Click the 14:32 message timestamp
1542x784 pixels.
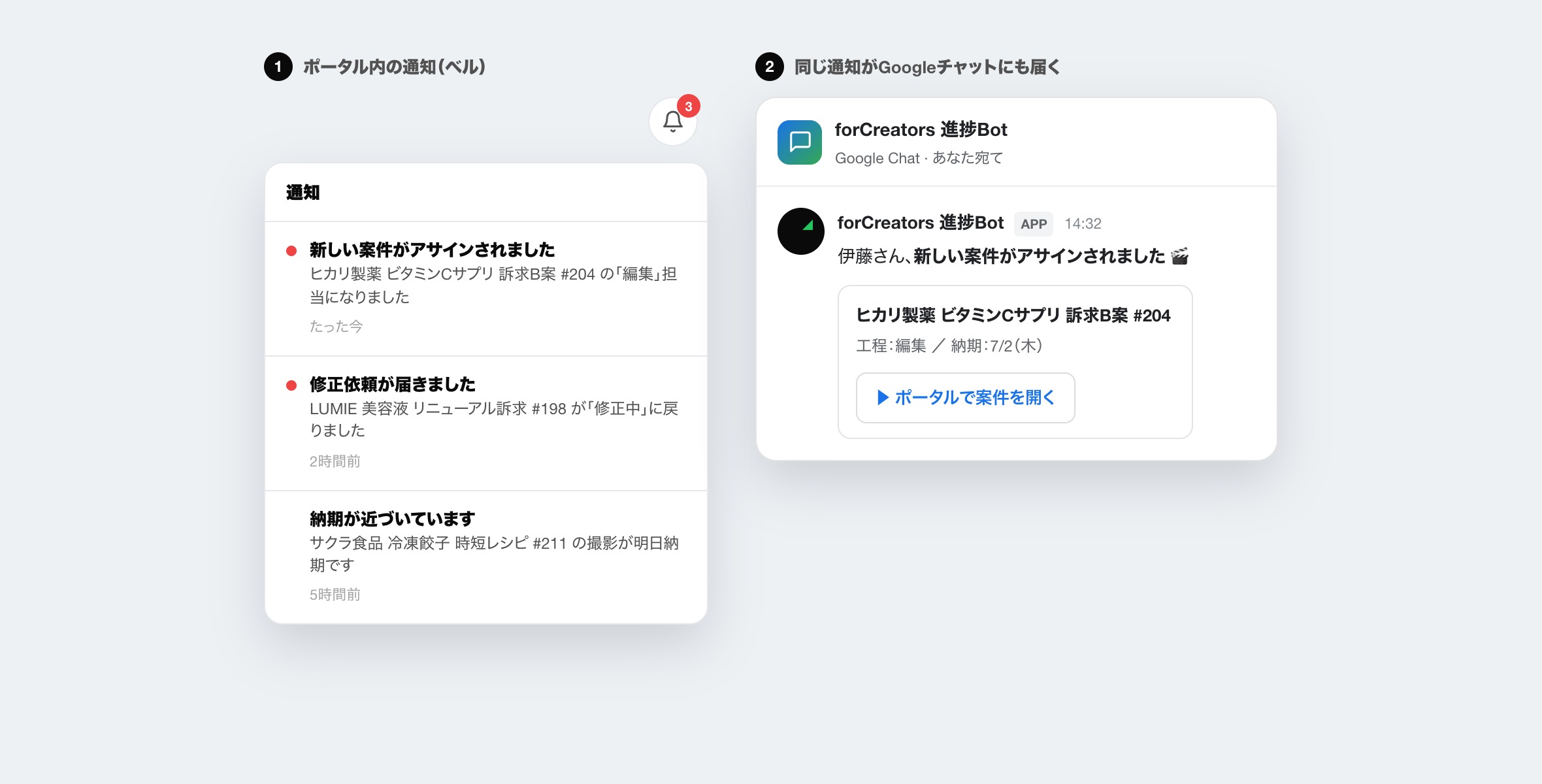(x=1083, y=224)
